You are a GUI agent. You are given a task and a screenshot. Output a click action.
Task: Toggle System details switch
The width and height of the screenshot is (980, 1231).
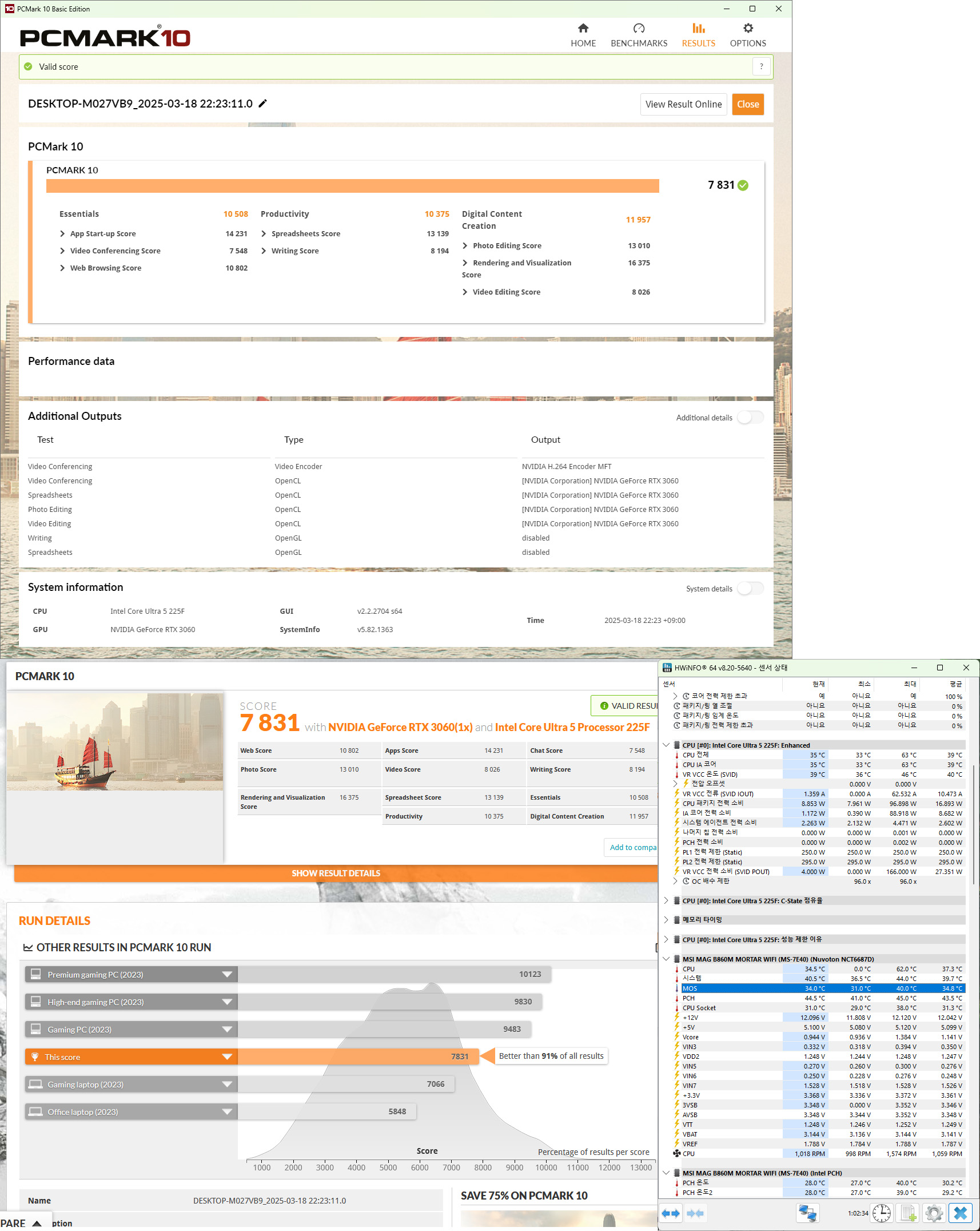750,589
